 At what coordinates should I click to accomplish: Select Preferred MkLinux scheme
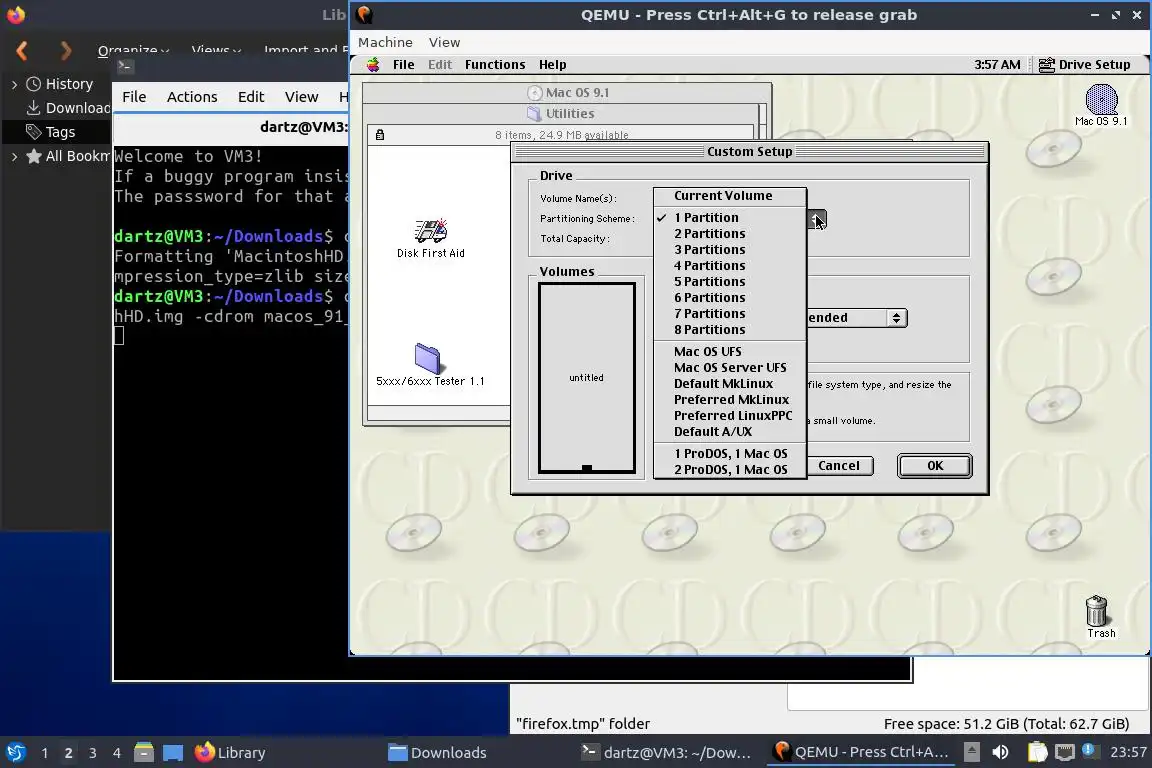click(730, 400)
